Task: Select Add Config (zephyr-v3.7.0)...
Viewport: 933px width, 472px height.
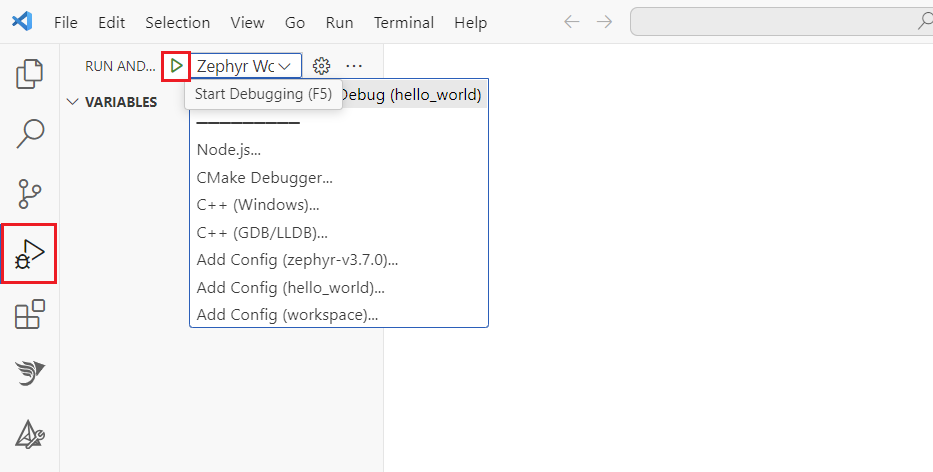Action: click(339, 260)
